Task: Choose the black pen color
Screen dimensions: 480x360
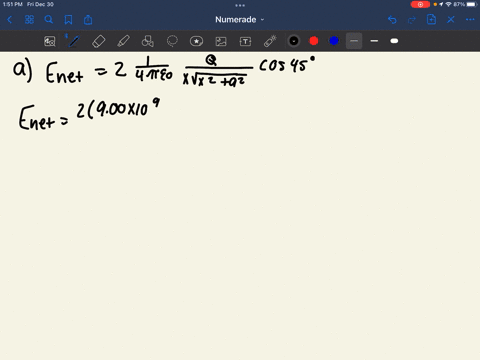Action: click(x=294, y=41)
